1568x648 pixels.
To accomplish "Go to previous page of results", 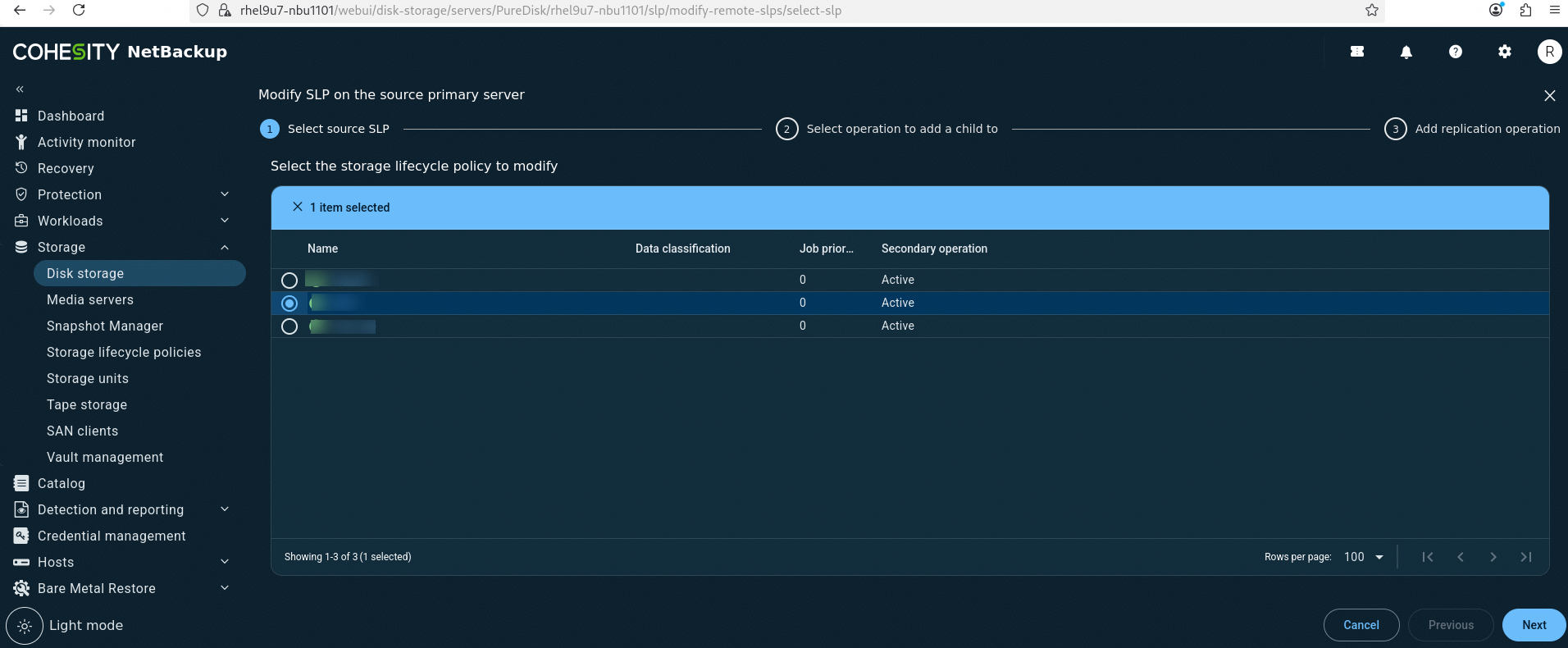I will click(1461, 557).
